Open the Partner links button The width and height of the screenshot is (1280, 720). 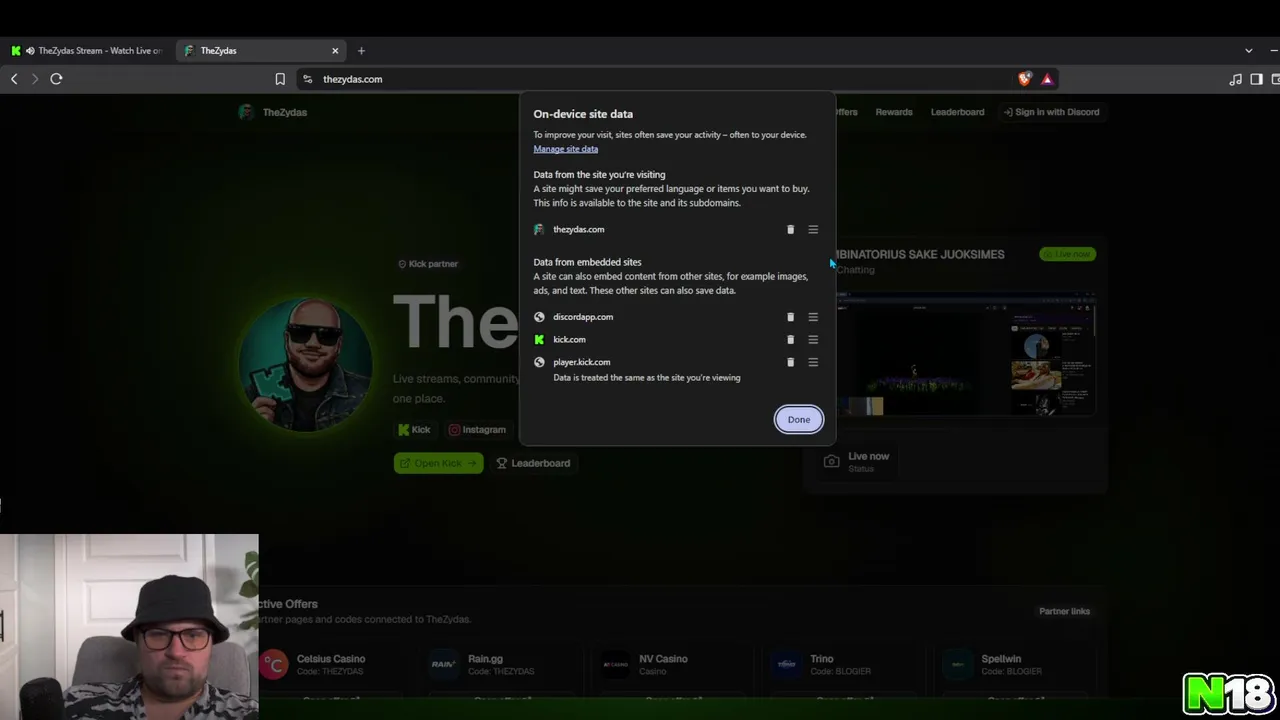(1064, 611)
